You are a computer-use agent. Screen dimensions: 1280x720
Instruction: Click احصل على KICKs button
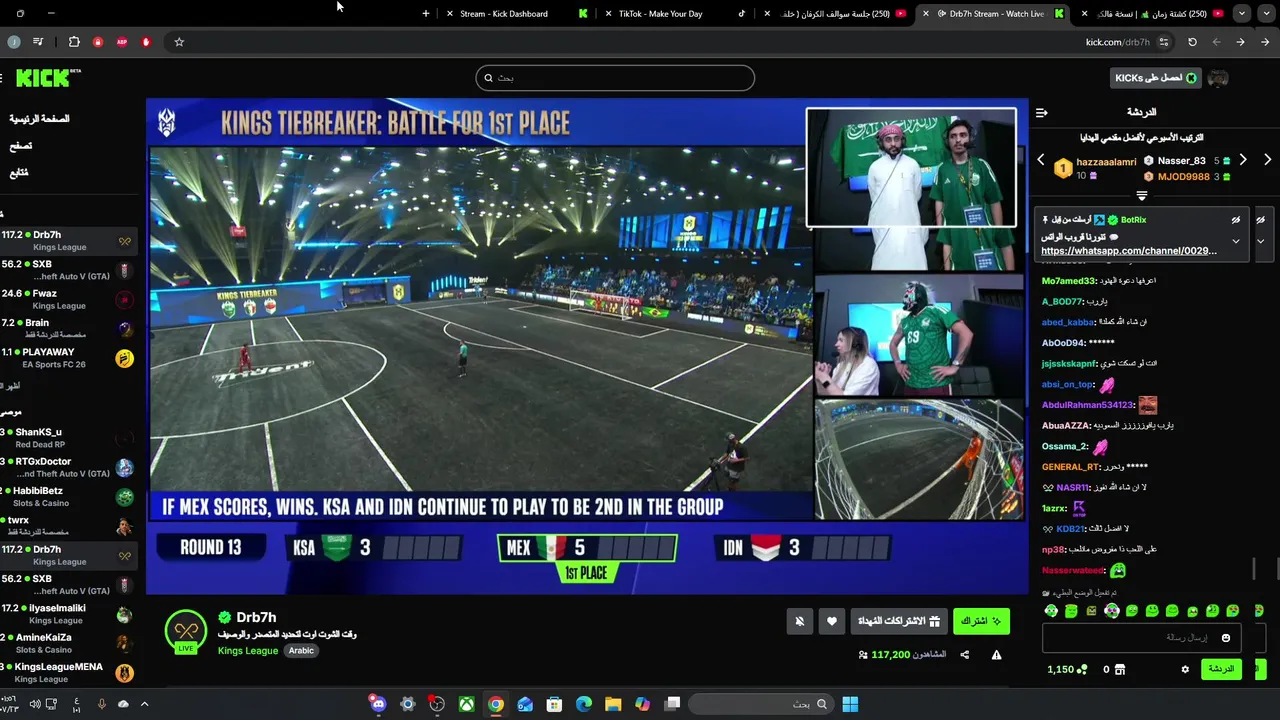(1155, 78)
